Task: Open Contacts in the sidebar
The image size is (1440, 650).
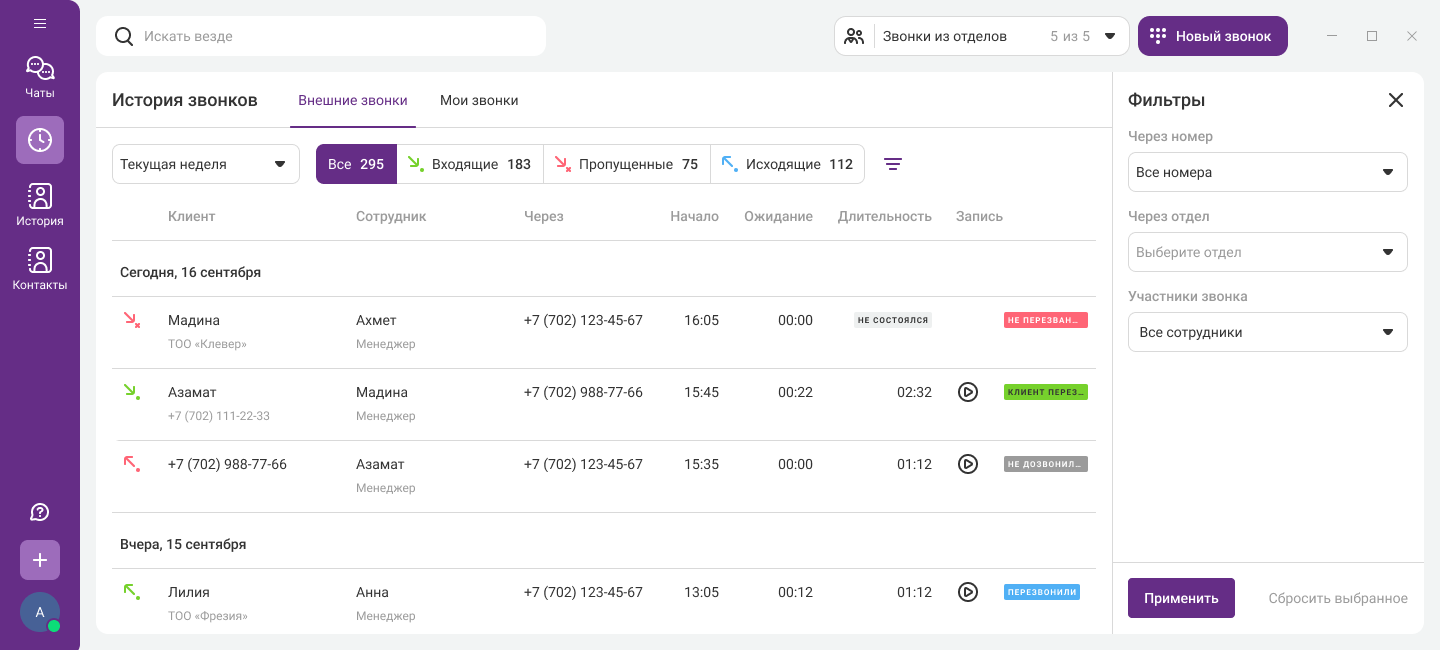Action: click(40, 269)
